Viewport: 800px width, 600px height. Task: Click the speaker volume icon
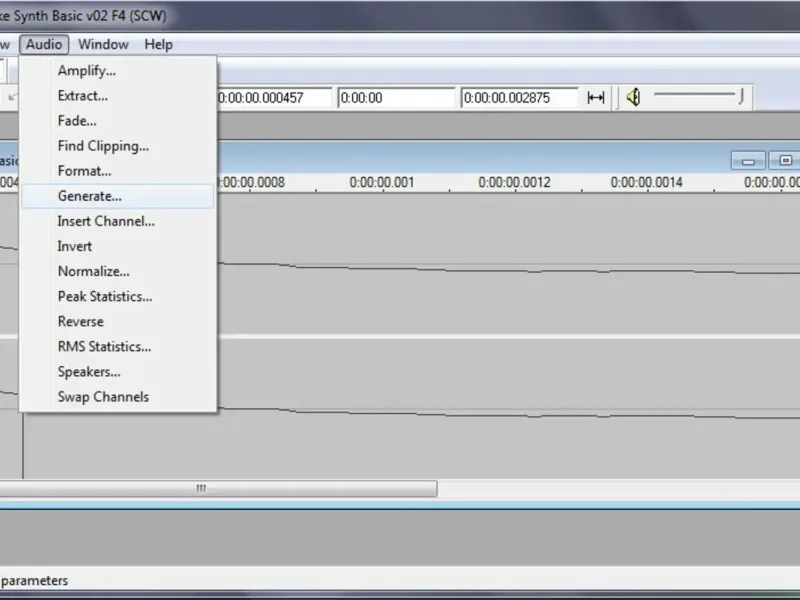point(633,97)
